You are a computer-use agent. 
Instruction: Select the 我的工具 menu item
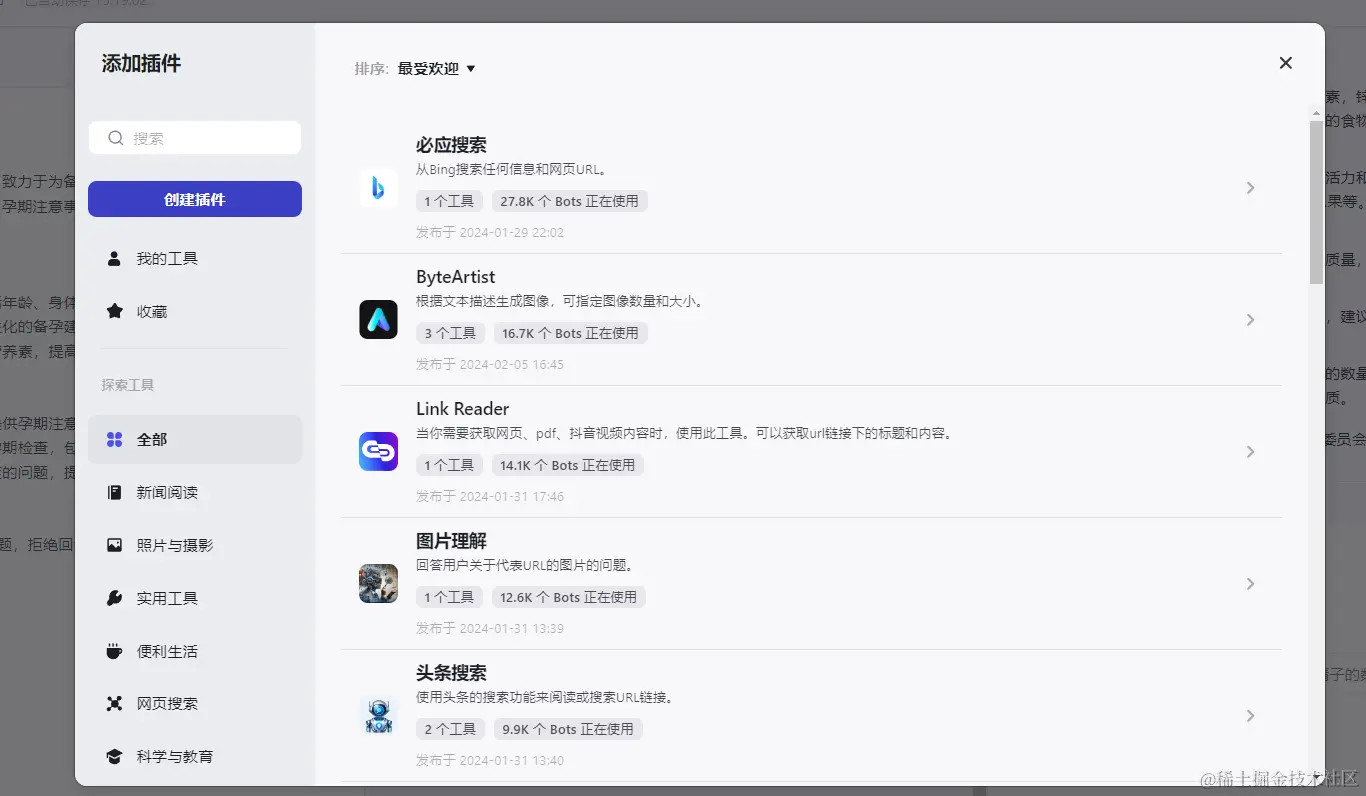coord(195,259)
